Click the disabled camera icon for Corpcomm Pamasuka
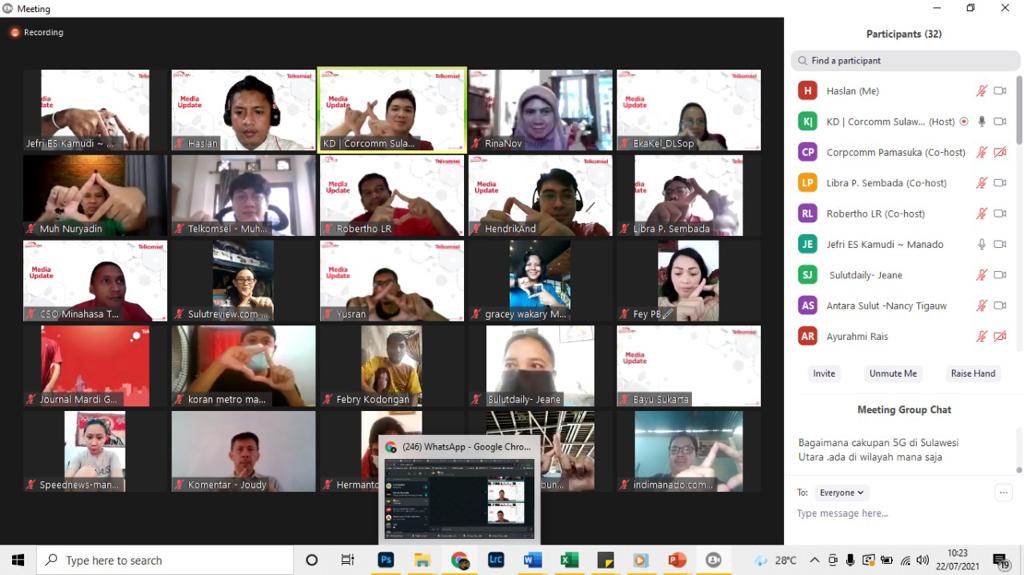 point(1000,153)
